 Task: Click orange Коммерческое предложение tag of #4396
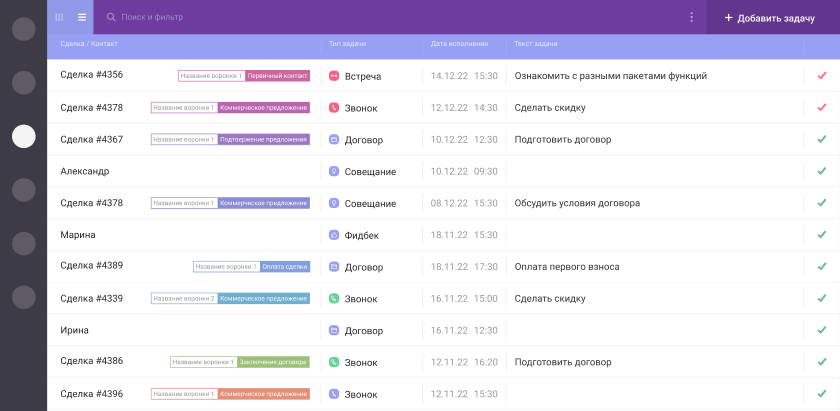[x=264, y=394]
